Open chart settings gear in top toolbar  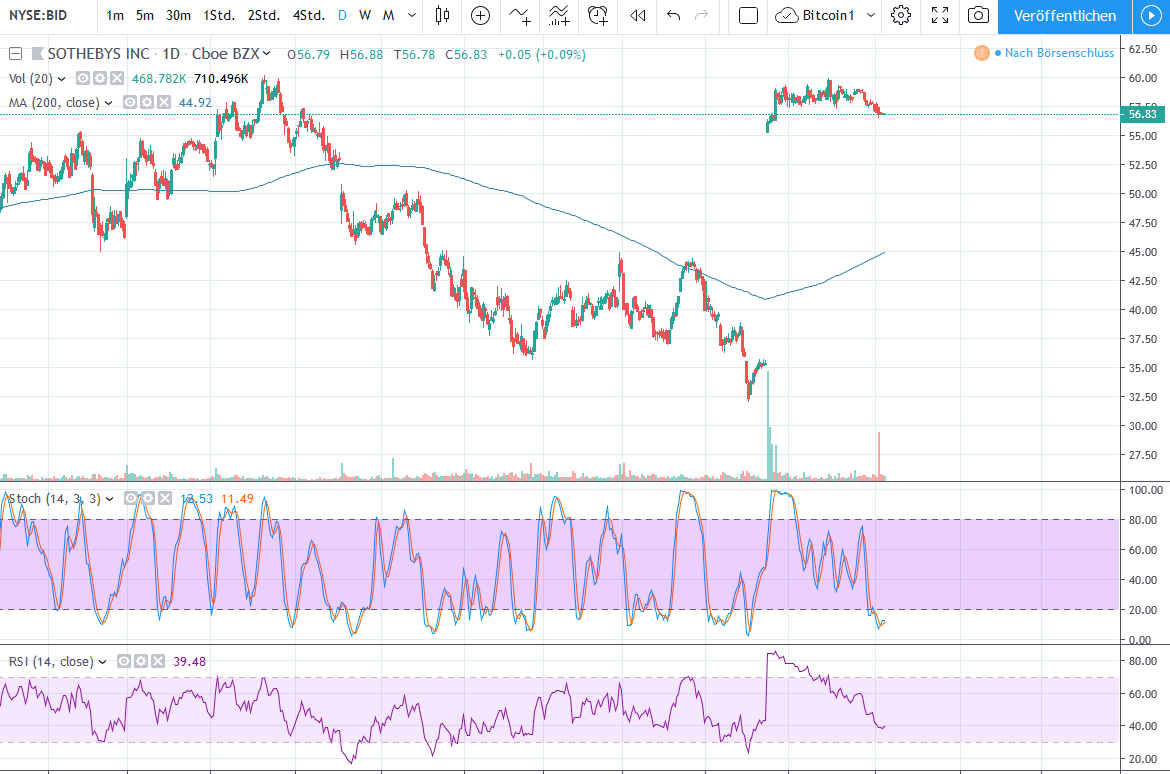click(x=901, y=15)
